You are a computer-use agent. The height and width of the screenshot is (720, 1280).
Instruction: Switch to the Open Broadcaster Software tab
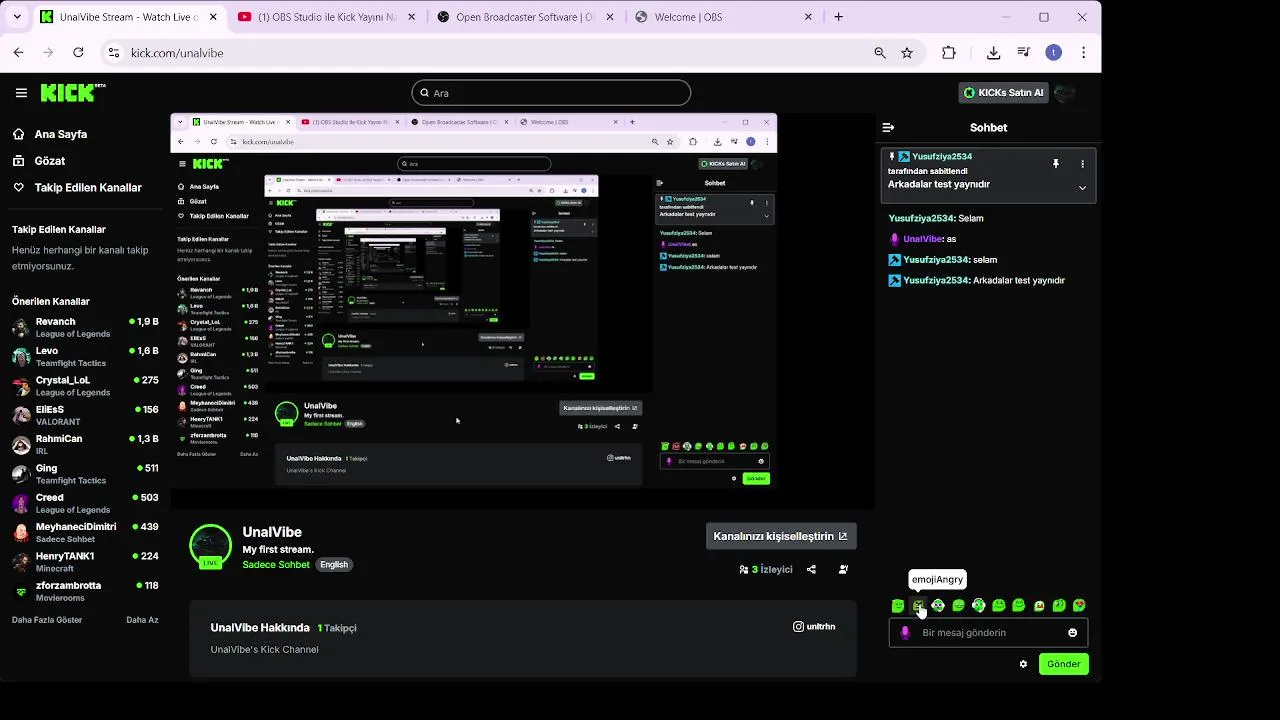click(524, 17)
